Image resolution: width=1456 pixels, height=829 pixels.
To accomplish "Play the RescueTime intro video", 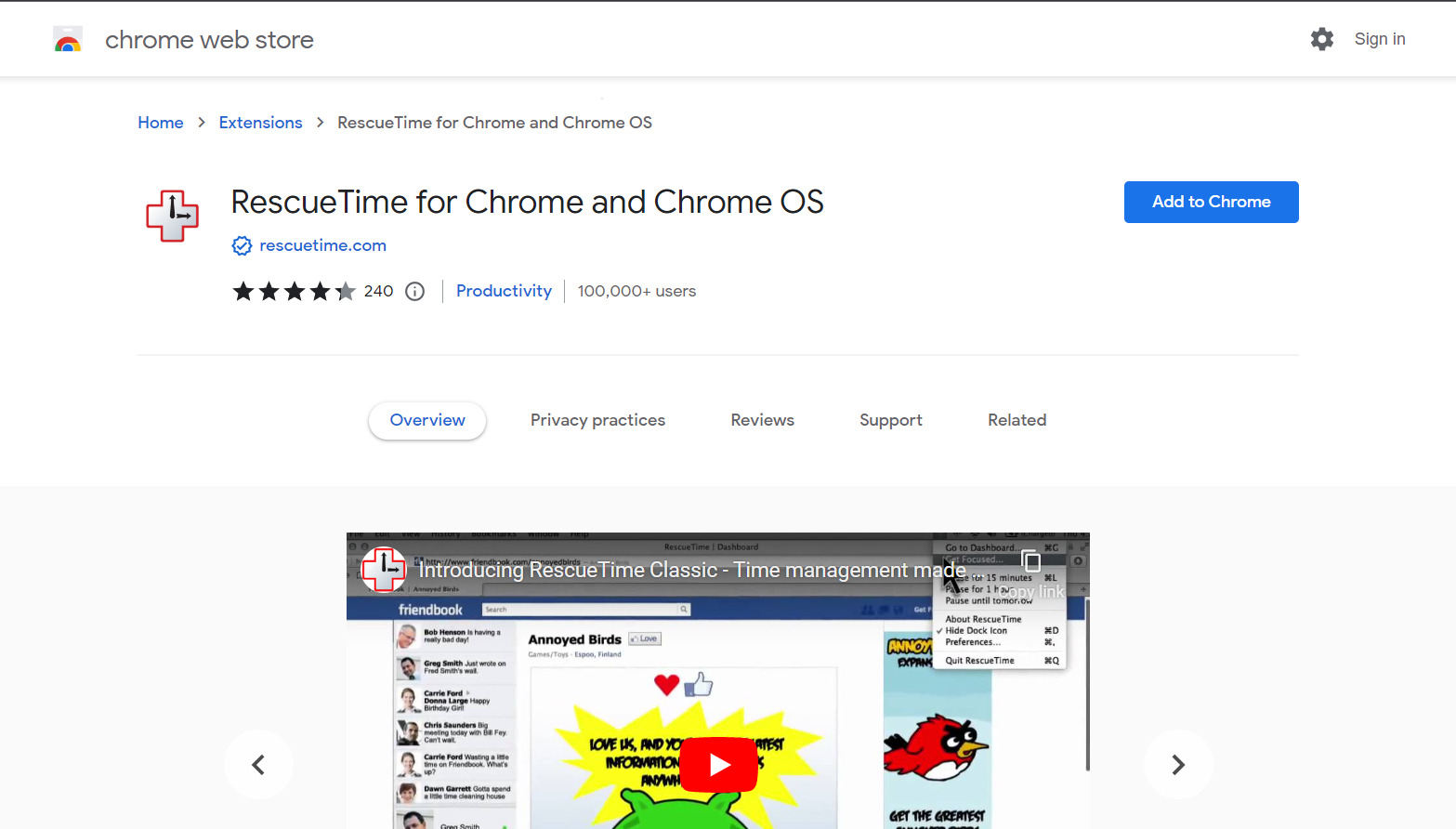I will (718, 764).
